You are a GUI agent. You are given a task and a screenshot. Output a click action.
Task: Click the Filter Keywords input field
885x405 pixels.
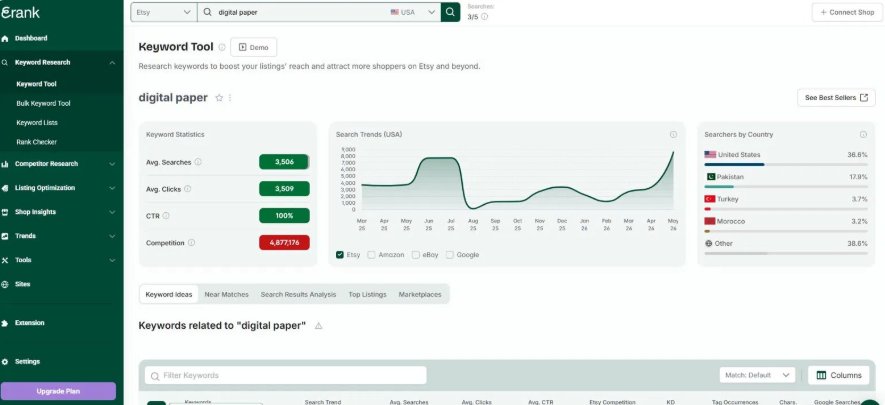[286, 376]
